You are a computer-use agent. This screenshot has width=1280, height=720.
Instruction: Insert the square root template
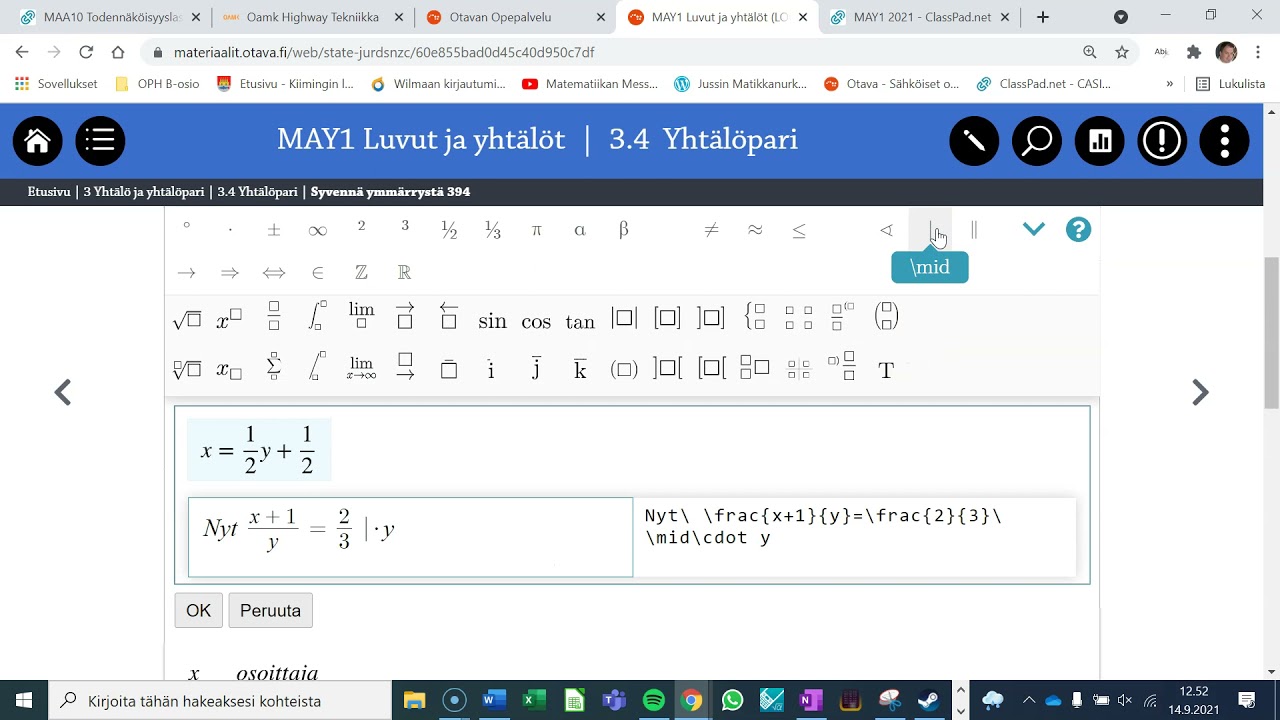coord(187,320)
